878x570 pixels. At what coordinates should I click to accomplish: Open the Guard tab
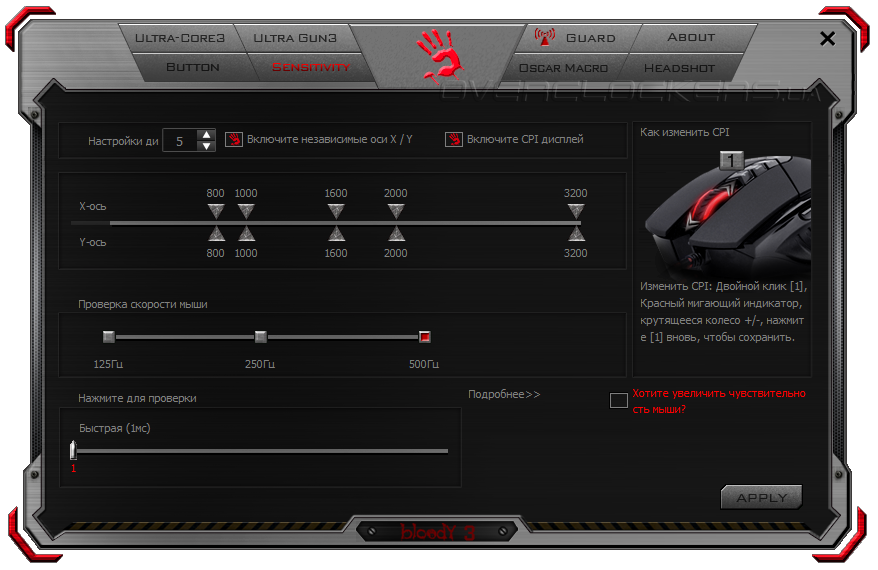coord(580,38)
